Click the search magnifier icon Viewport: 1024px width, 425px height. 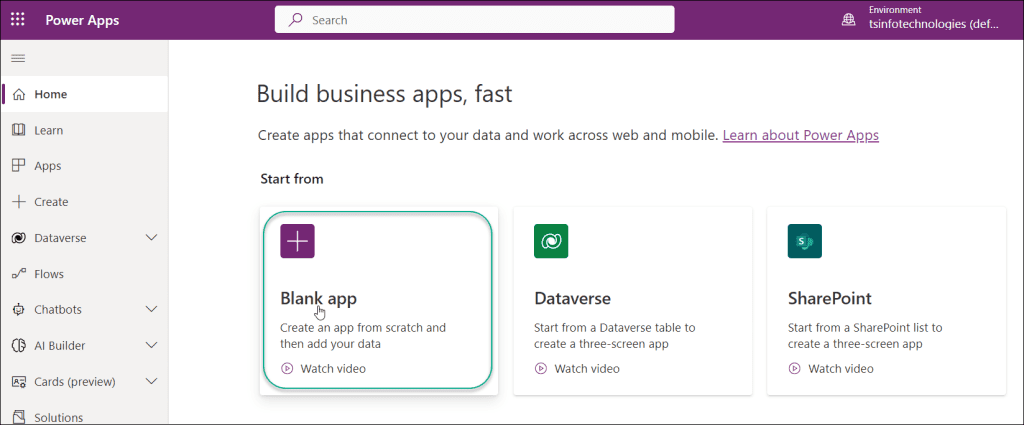[x=296, y=20]
